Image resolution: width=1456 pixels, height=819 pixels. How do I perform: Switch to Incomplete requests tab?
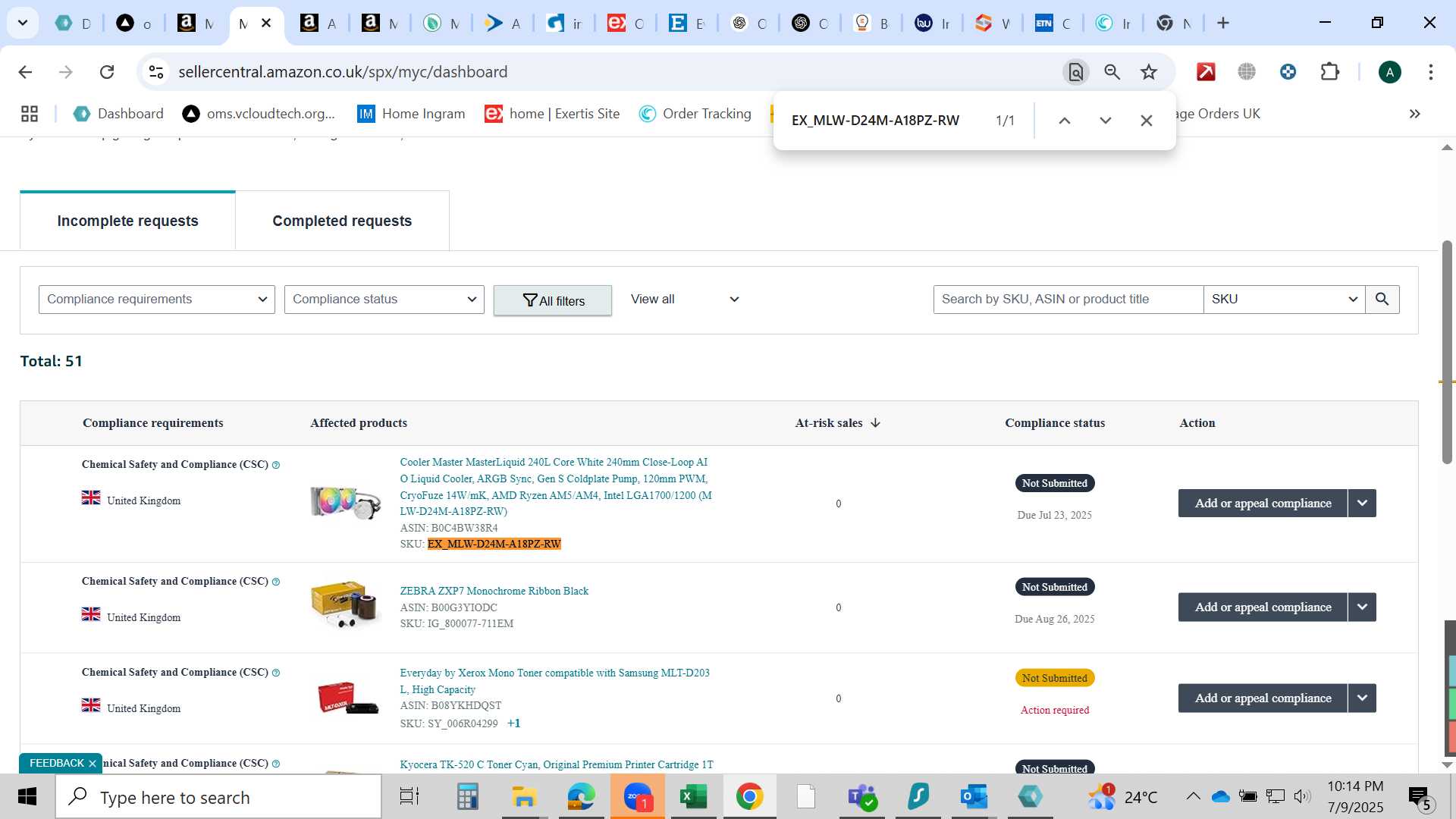click(127, 221)
